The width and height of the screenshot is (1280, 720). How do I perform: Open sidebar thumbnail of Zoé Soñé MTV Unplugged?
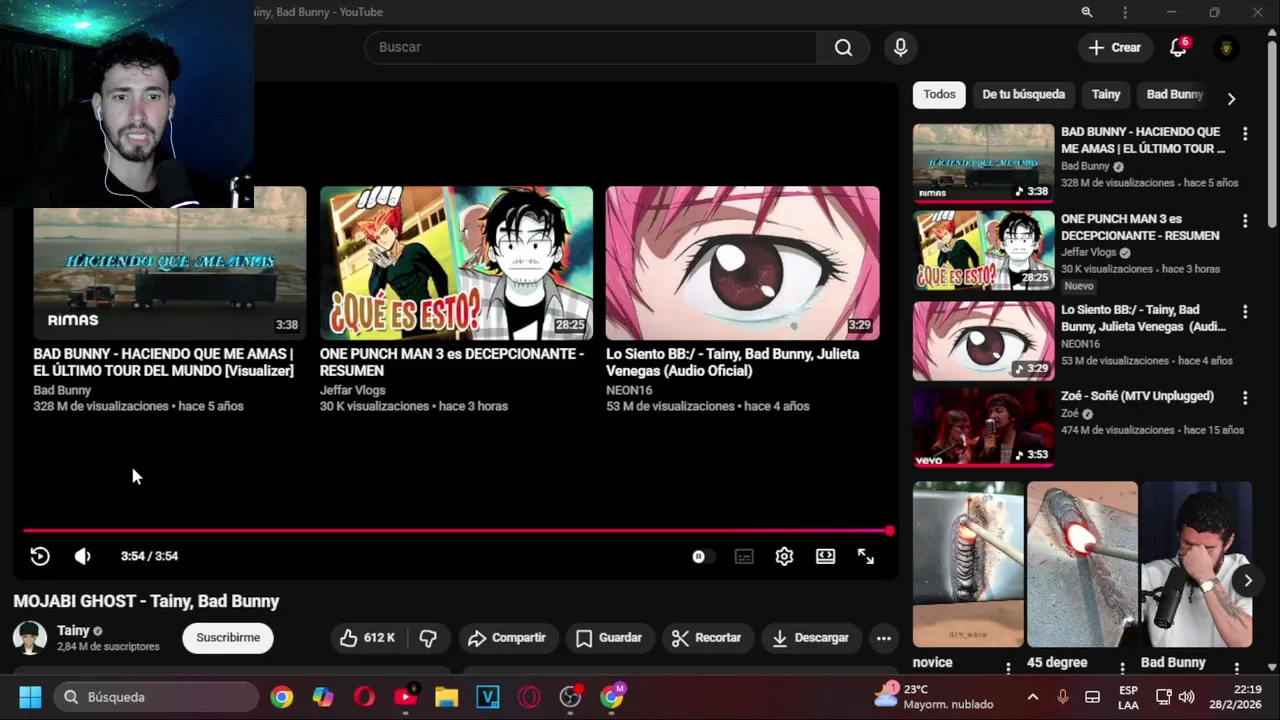point(983,427)
